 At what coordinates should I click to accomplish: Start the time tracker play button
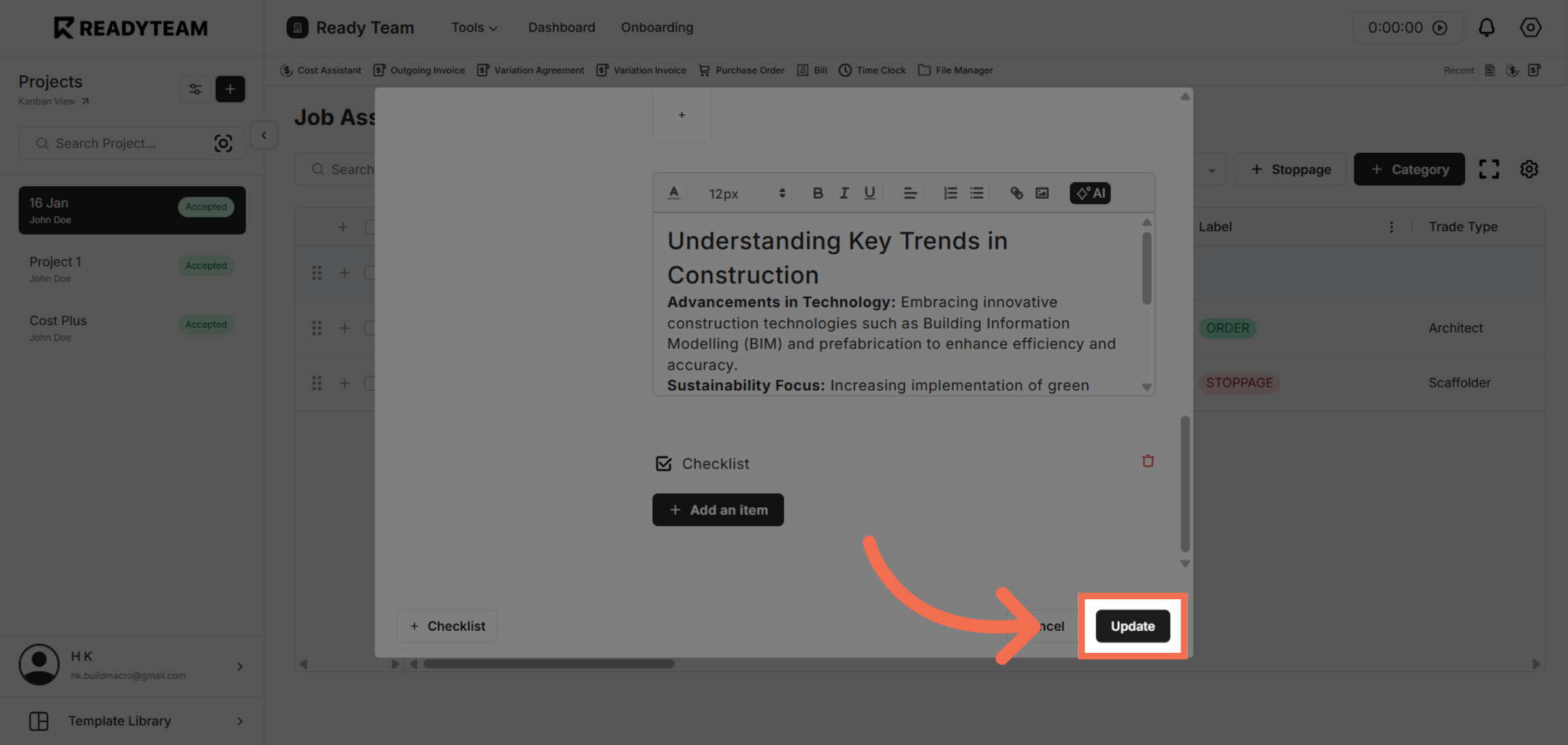click(1440, 27)
